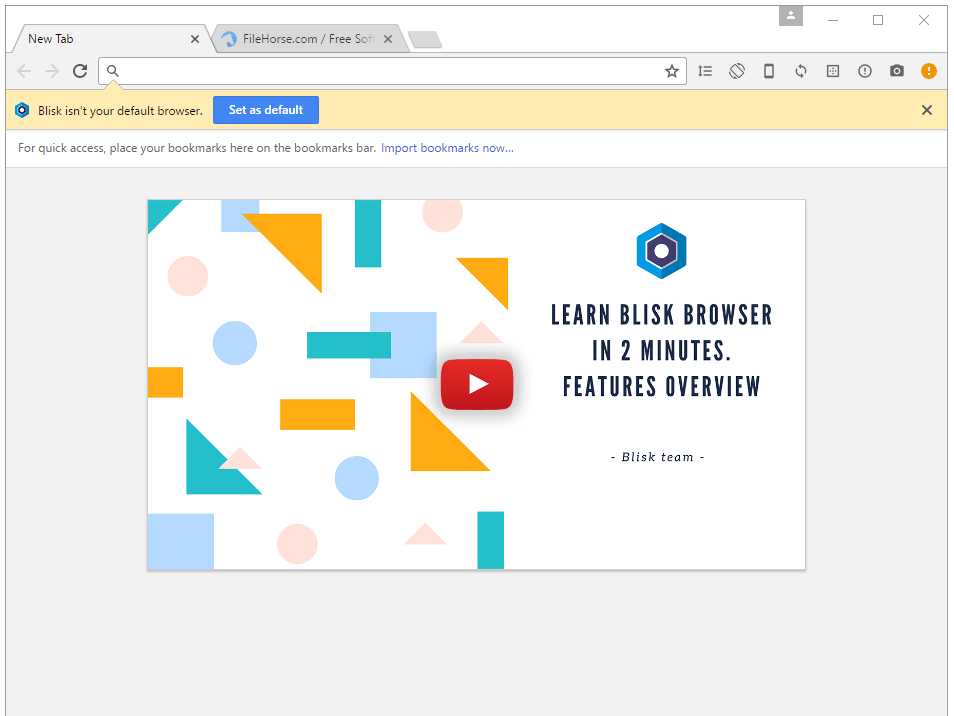Click the orange alert notification icon
The image size is (954, 716).
point(928,71)
